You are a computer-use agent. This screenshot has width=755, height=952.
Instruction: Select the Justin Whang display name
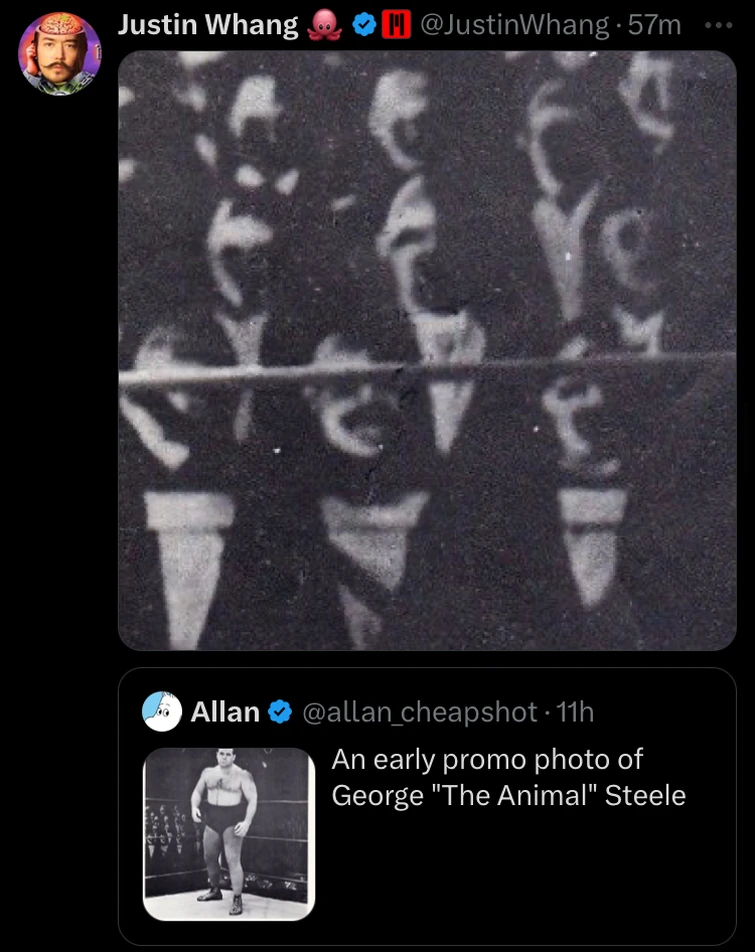pos(208,26)
